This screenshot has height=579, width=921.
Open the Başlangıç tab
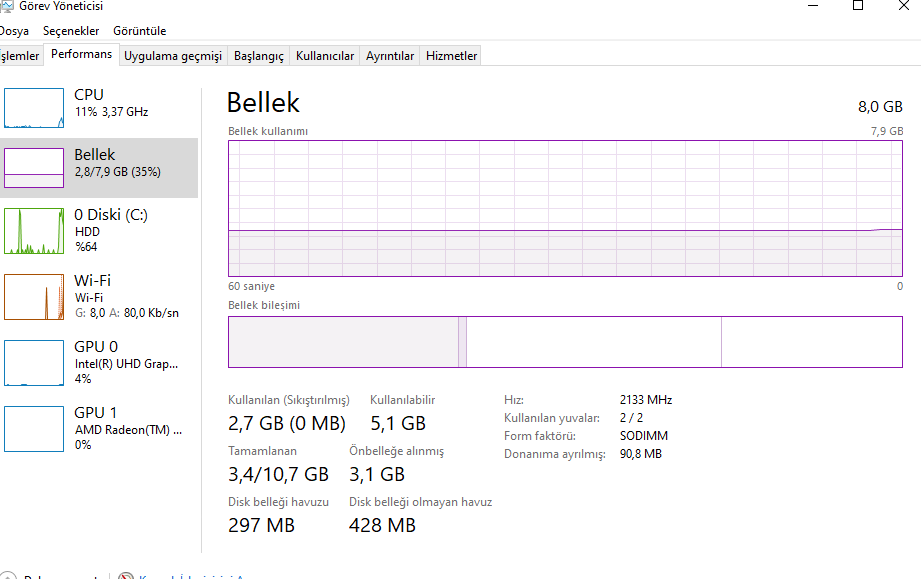tap(259, 56)
